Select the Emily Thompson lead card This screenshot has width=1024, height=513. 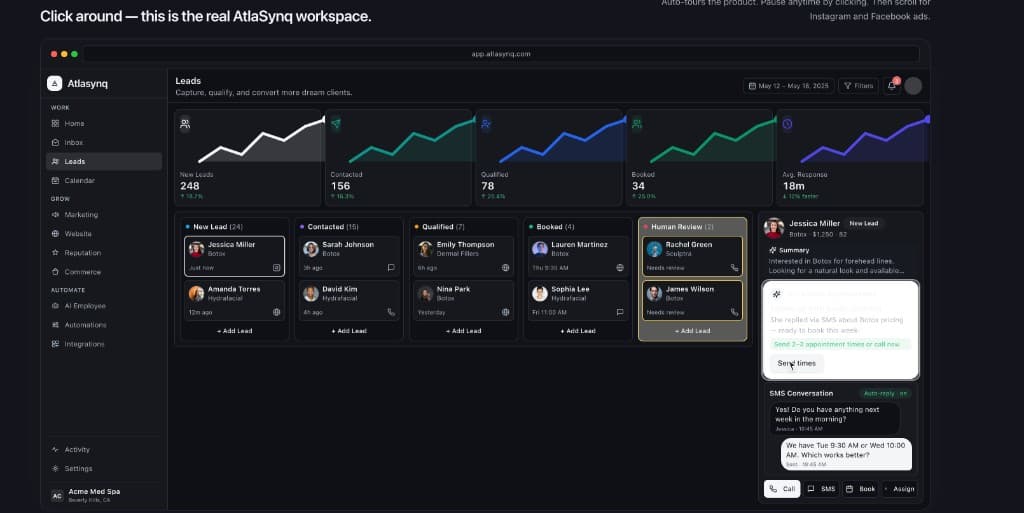[x=464, y=256]
